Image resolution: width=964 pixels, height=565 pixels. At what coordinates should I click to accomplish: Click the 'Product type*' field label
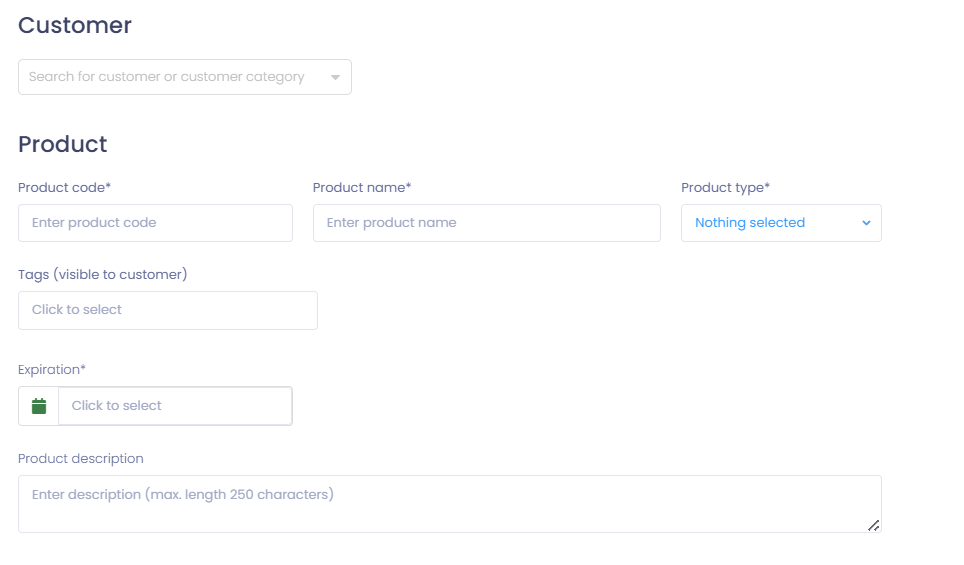[x=725, y=188]
